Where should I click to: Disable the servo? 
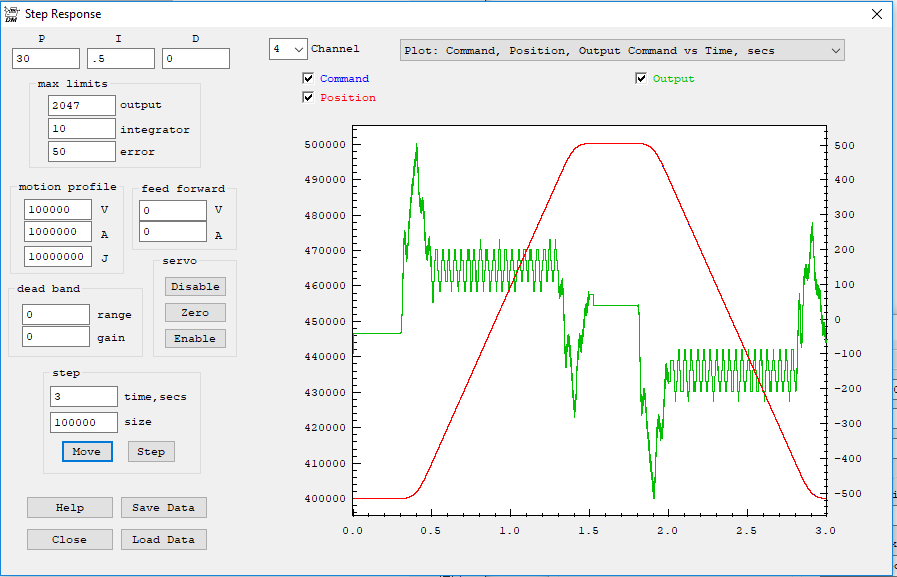195,286
